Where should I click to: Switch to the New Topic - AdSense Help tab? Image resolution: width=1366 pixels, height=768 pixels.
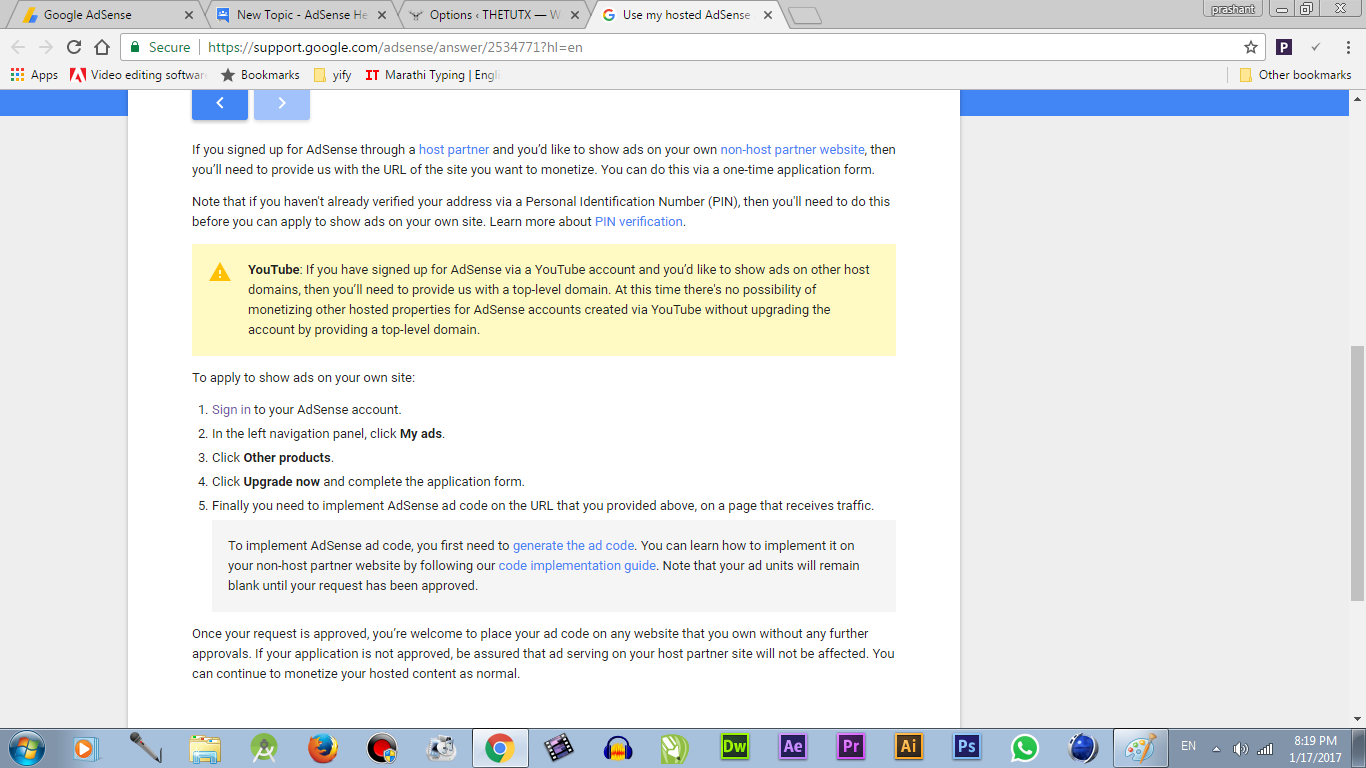click(x=300, y=15)
